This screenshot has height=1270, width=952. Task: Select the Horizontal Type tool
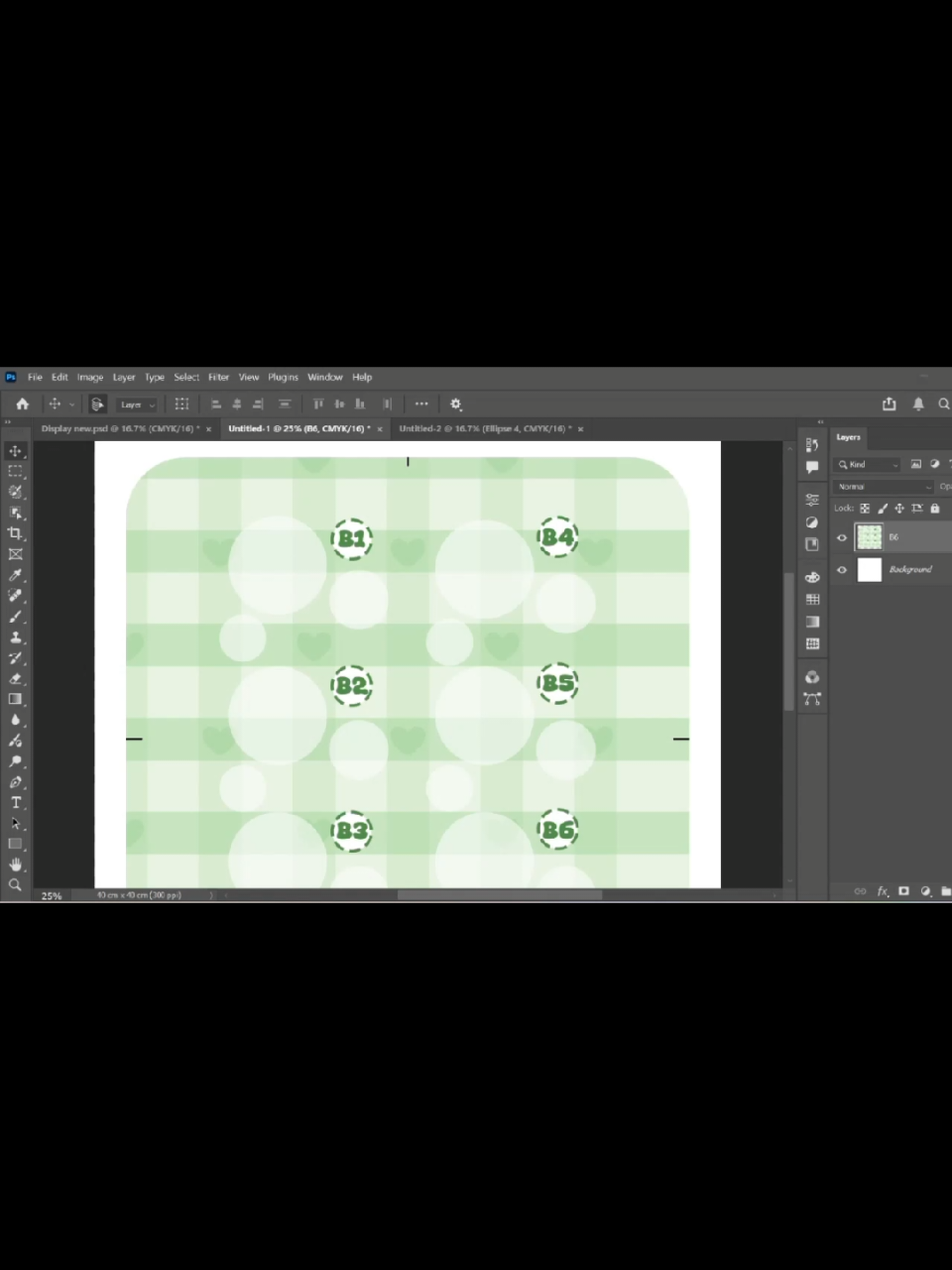pyautogui.click(x=15, y=803)
